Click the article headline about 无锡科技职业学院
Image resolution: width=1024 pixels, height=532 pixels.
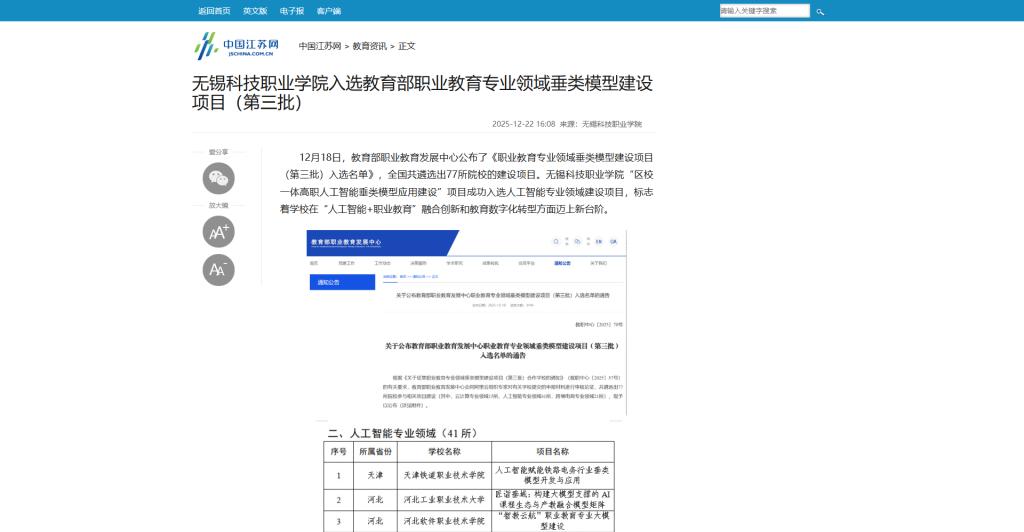(423, 92)
